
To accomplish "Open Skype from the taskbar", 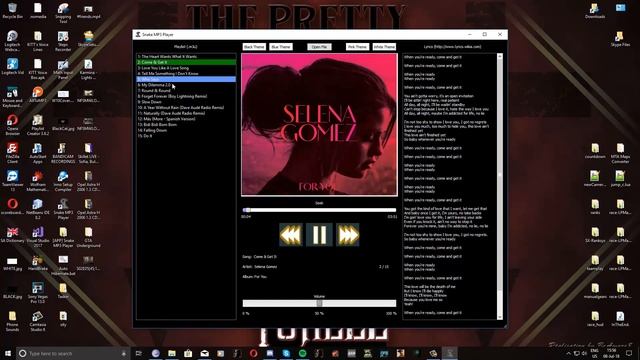I will coord(286,353).
